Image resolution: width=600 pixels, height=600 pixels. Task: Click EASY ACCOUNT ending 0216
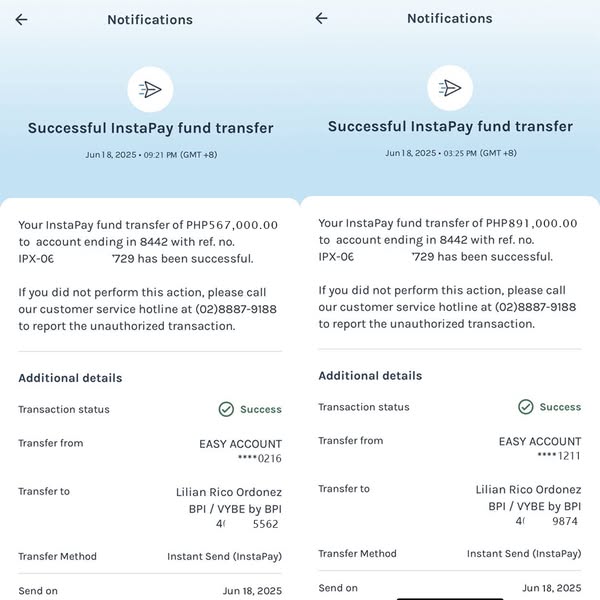tap(240, 451)
